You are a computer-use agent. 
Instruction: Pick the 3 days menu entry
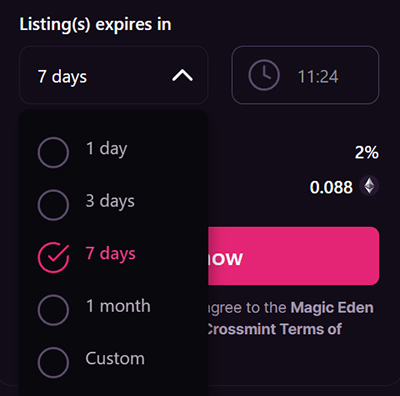[x=110, y=201]
